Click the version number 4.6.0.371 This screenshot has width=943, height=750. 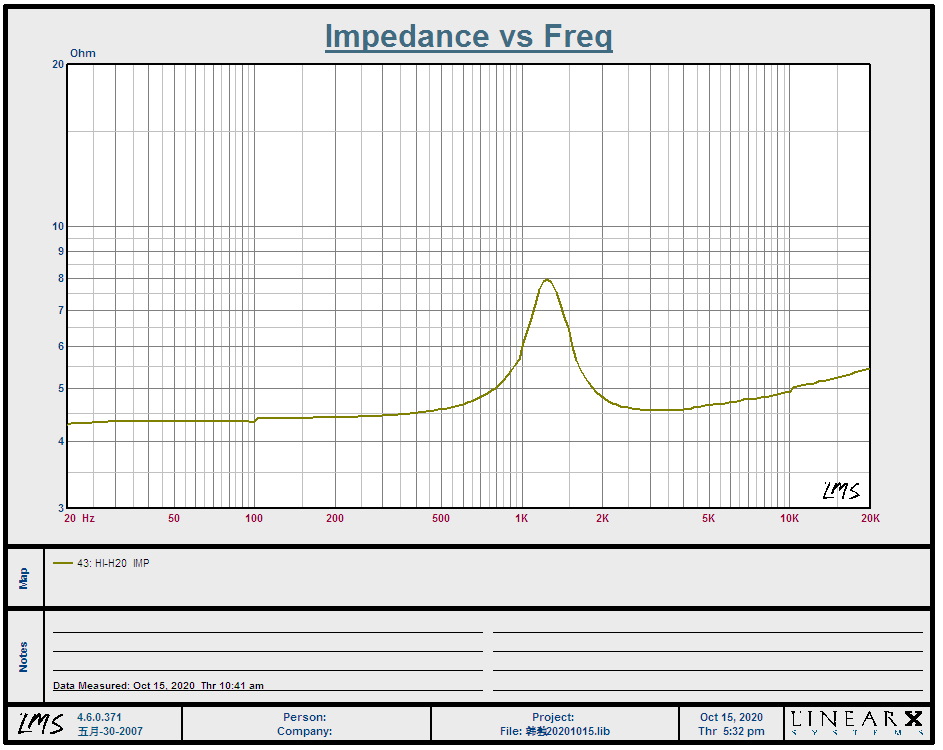[x=99, y=717]
